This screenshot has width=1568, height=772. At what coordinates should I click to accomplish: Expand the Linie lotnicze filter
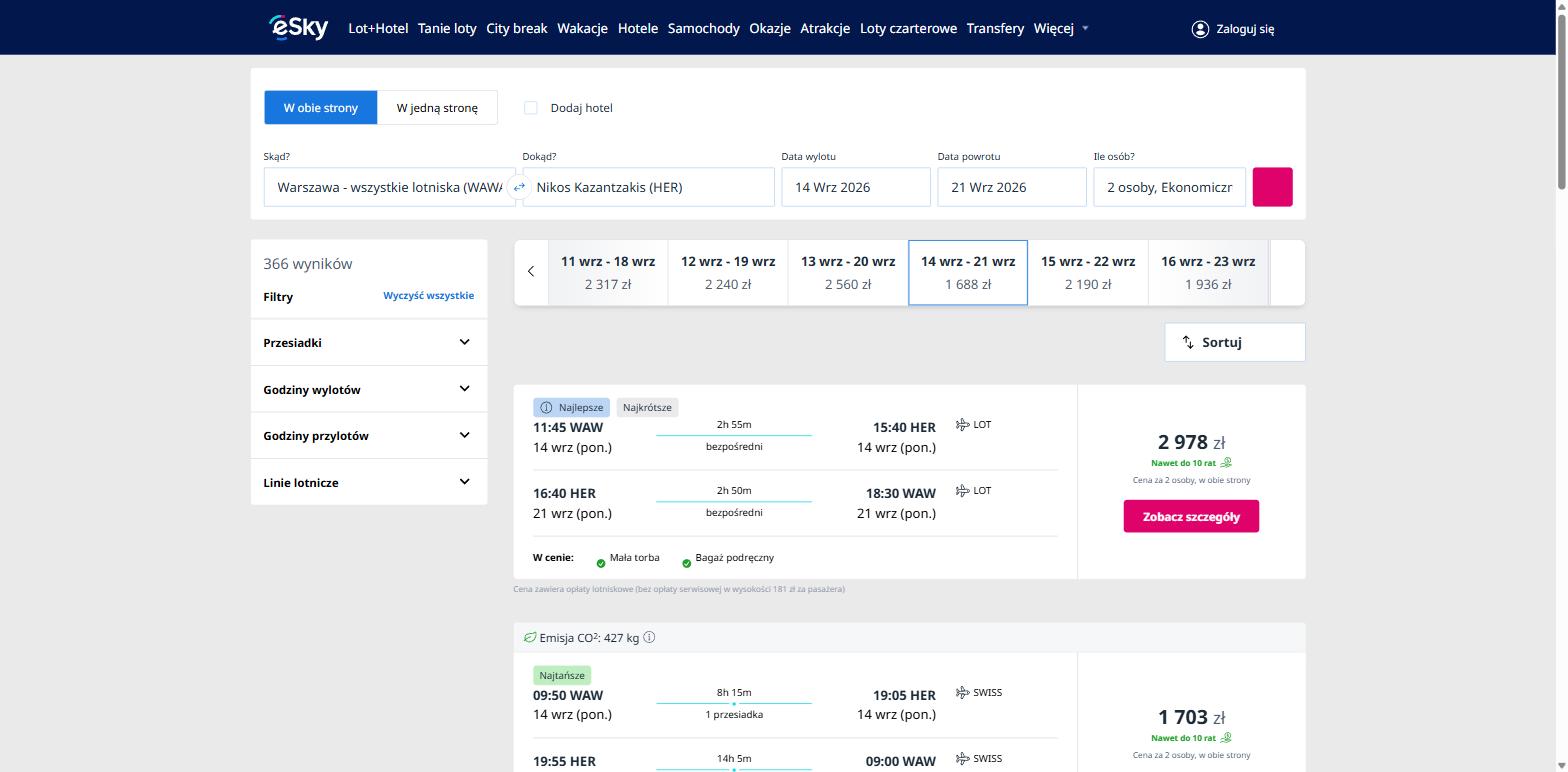click(368, 482)
